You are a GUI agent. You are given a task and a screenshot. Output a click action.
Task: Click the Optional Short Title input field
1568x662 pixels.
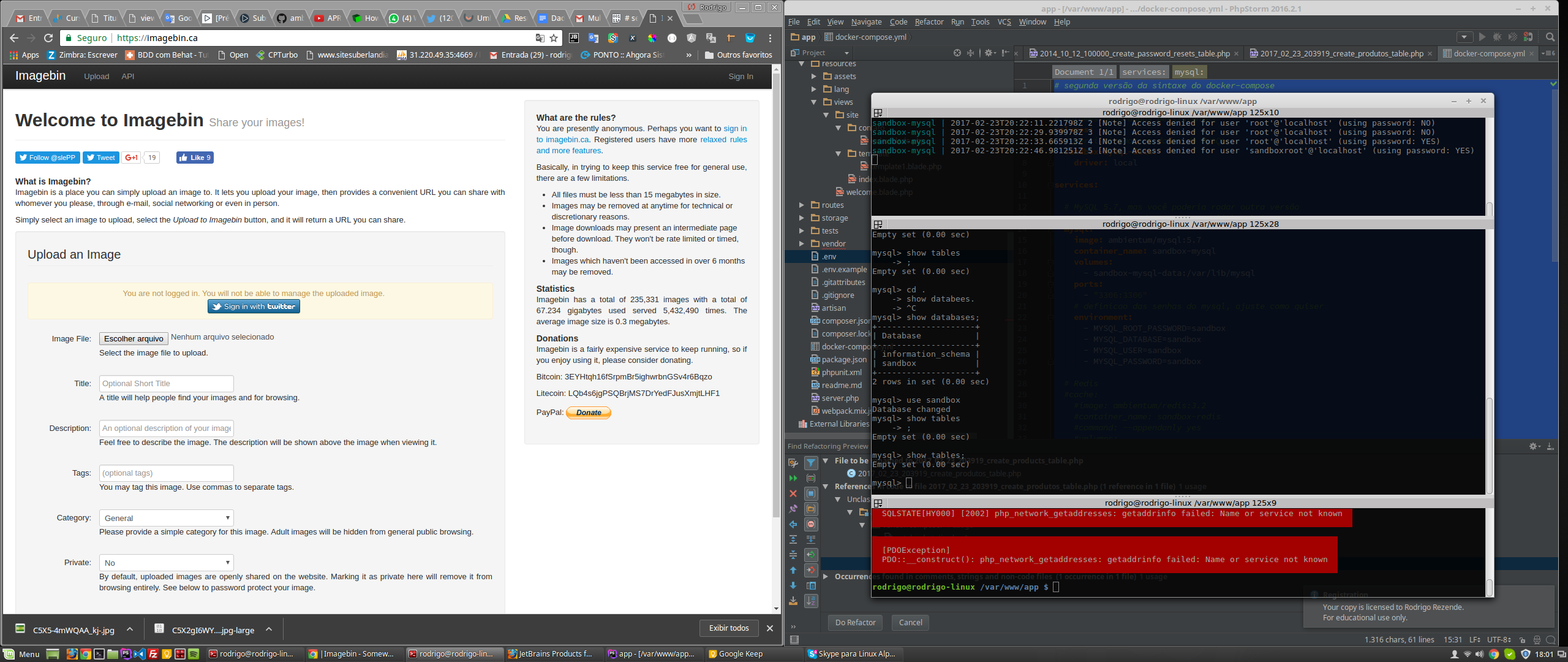(x=167, y=384)
